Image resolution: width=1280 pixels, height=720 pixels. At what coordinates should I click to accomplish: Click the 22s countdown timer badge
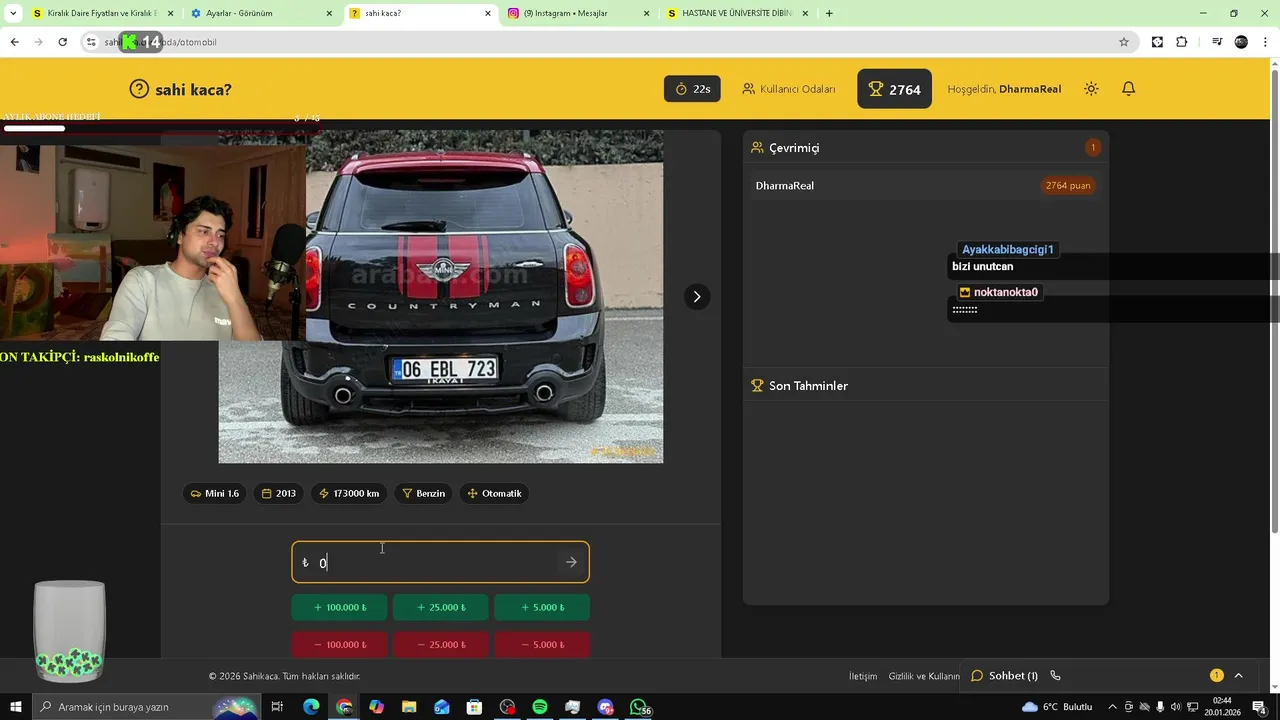tap(692, 89)
